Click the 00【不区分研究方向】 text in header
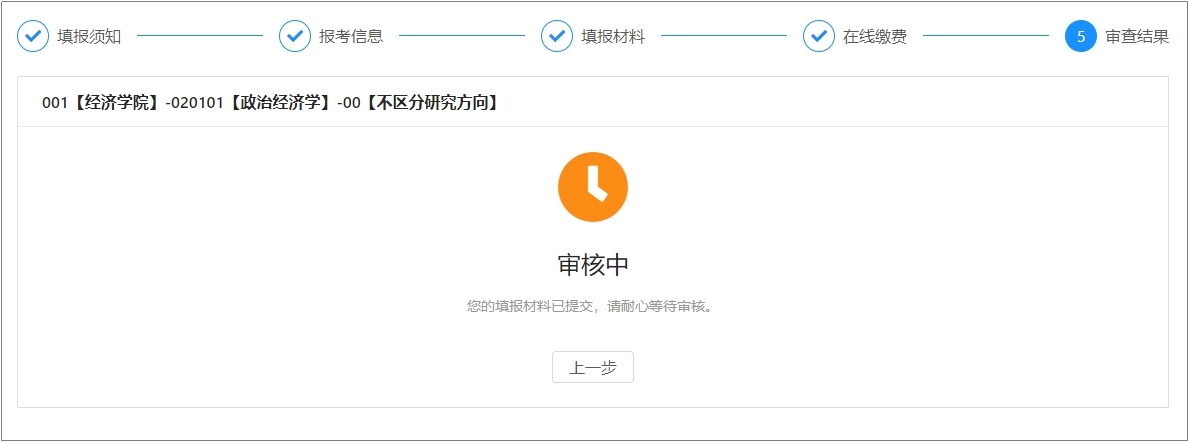 click(421, 102)
